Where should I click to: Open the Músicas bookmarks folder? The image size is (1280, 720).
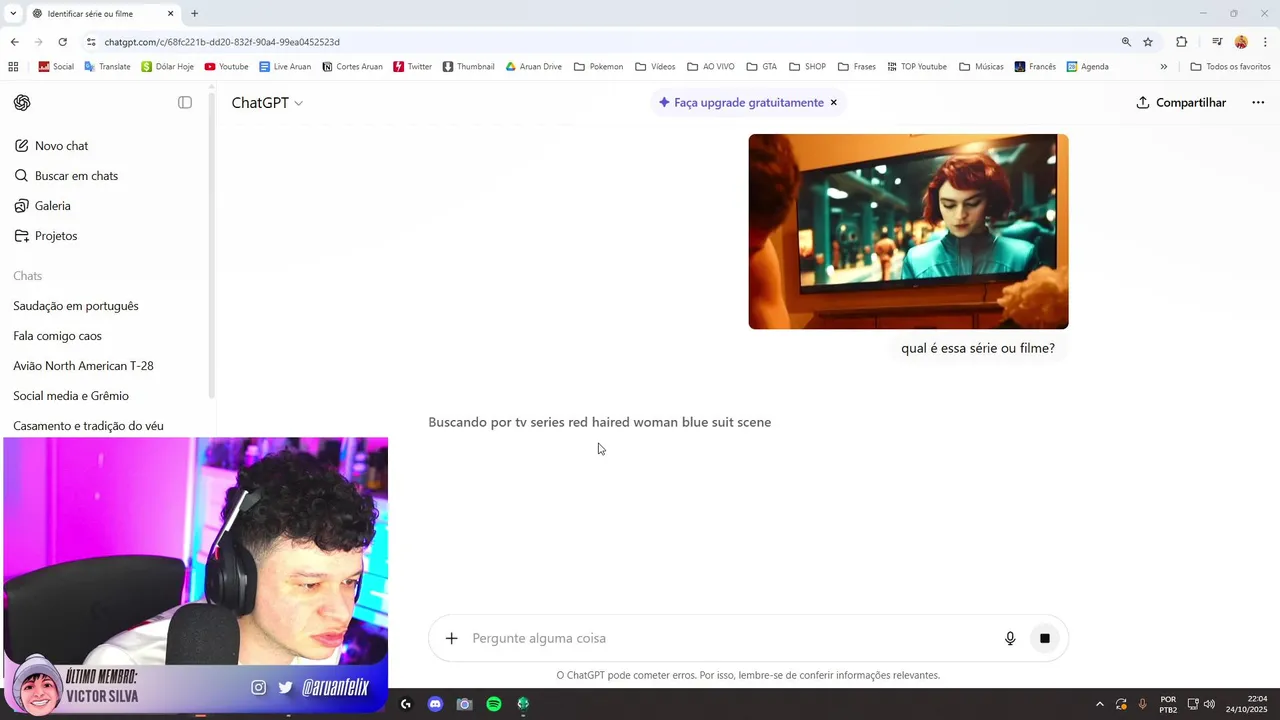981,67
